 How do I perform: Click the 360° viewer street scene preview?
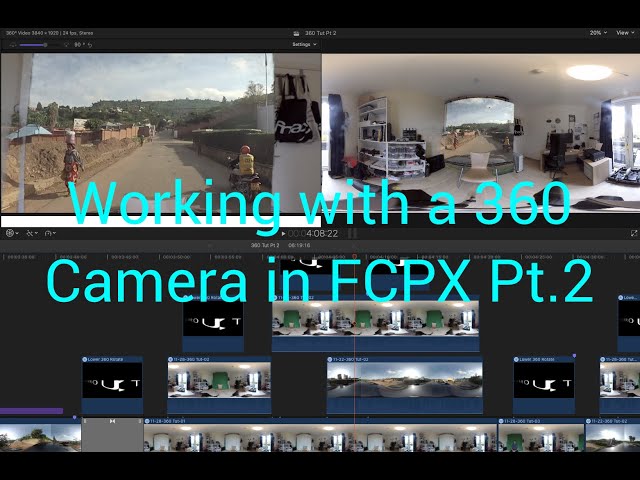(161, 133)
